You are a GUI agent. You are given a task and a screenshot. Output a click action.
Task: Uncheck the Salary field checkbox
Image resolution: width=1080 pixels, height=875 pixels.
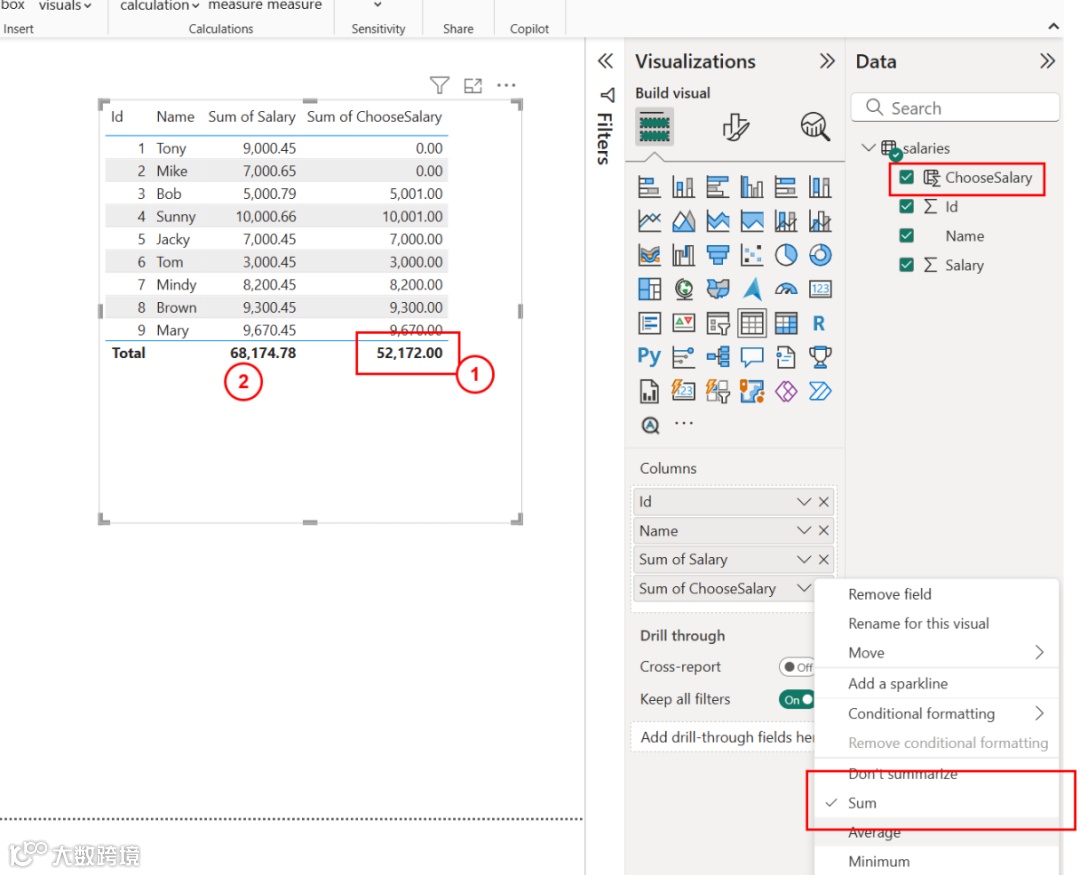(906, 265)
